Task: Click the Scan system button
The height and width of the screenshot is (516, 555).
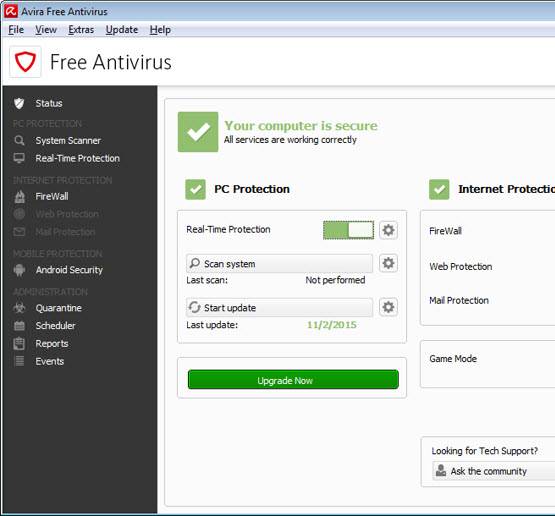Action: [x=279, y=263]
